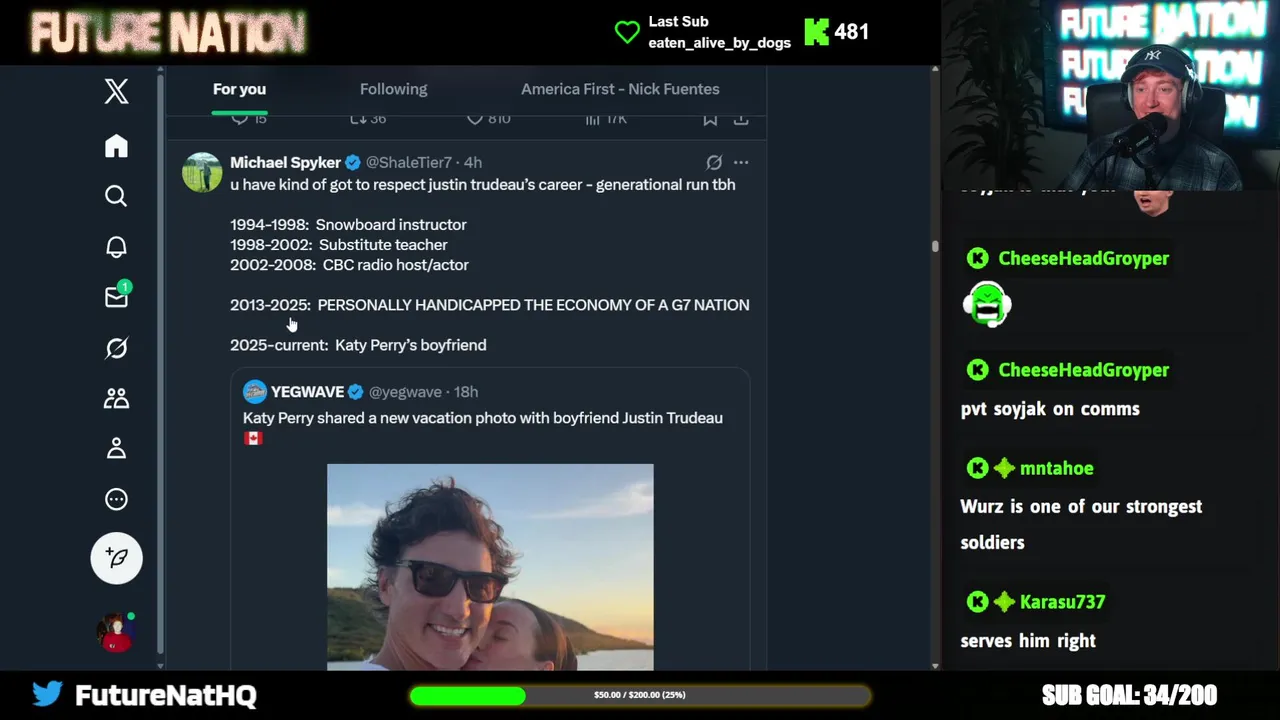Click YEGWAVE post text about Katy Perry
Viewport: 1280px width, 720px height.
[x=483, y=427]
